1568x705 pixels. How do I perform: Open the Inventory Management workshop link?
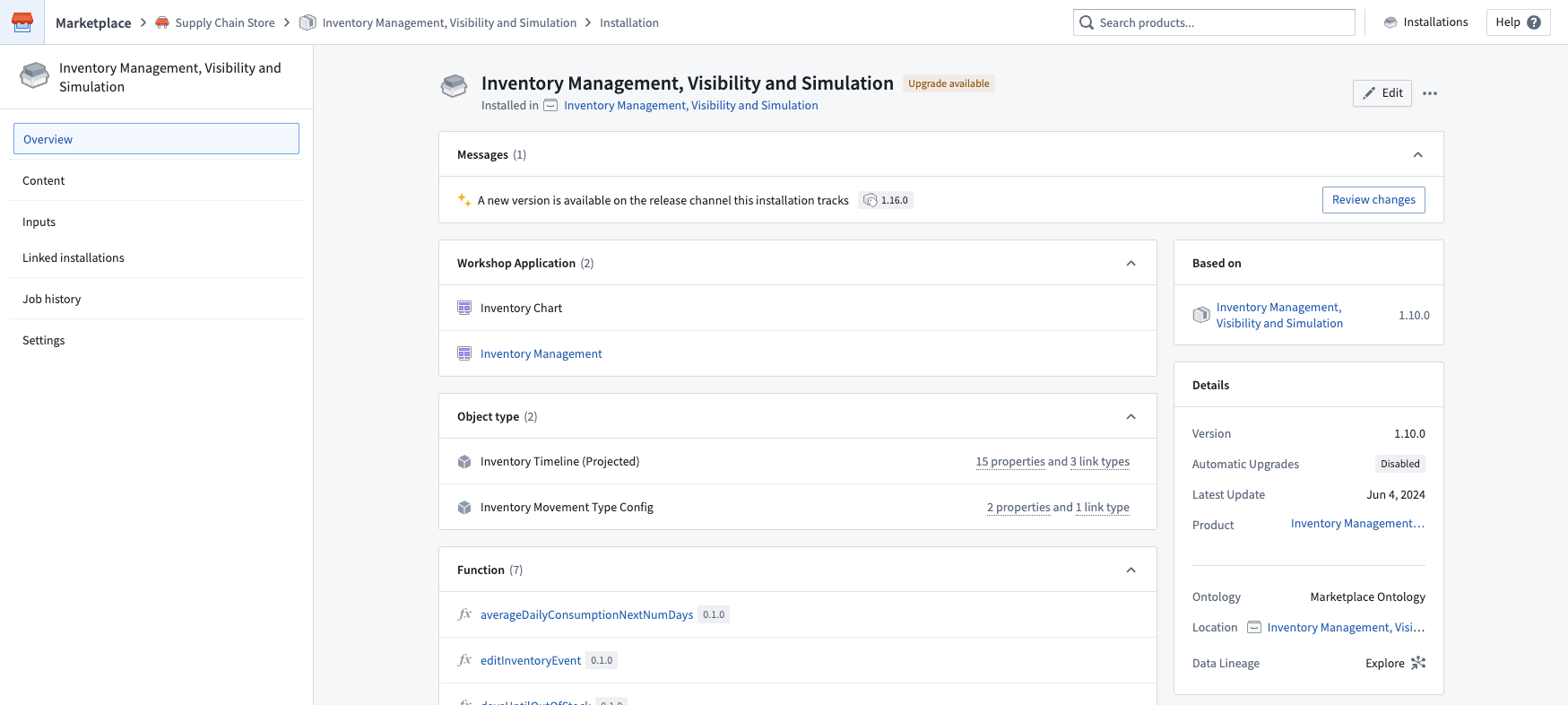[x=541, y=353]
